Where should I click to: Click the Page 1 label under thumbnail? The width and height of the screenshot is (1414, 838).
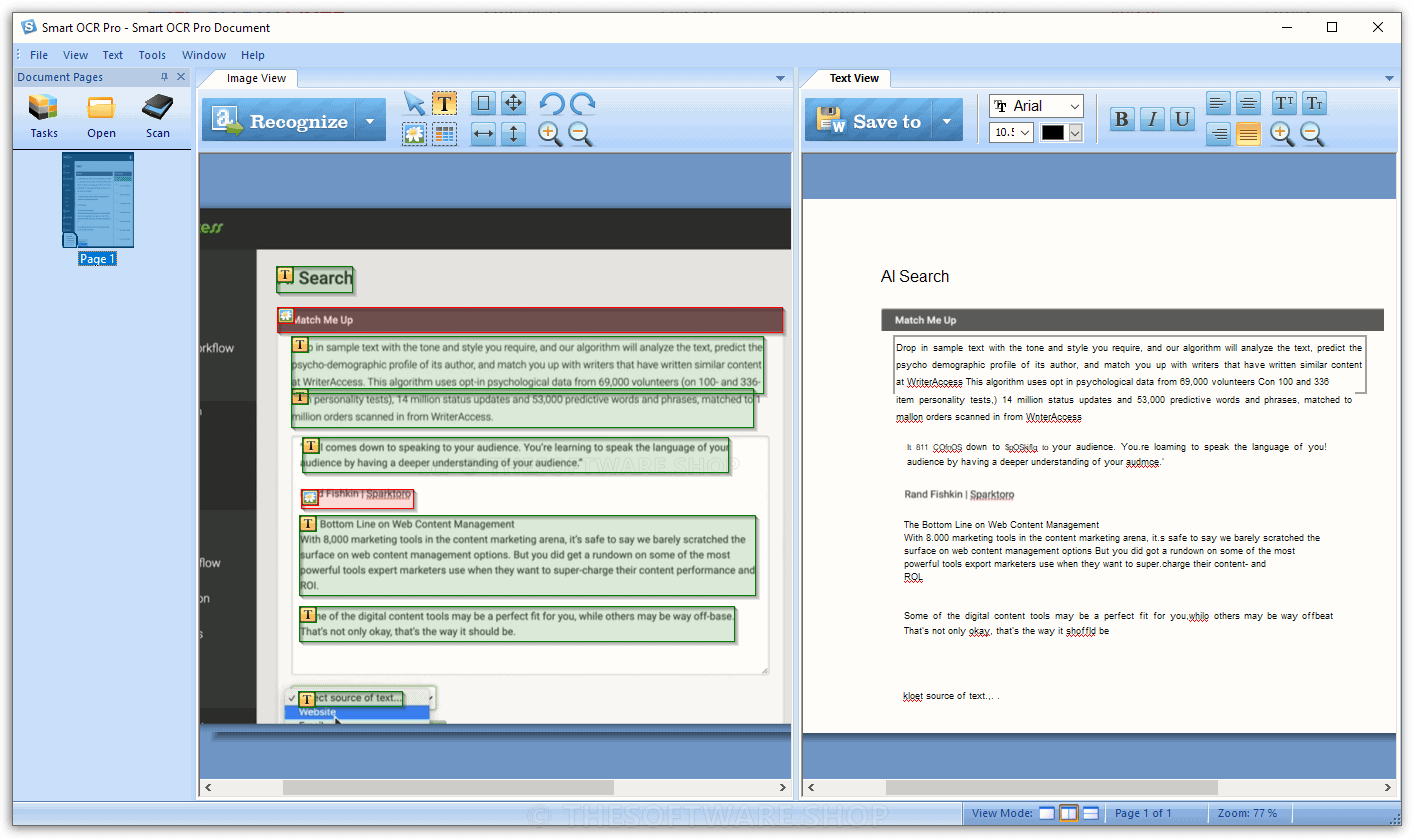point(98,259)
